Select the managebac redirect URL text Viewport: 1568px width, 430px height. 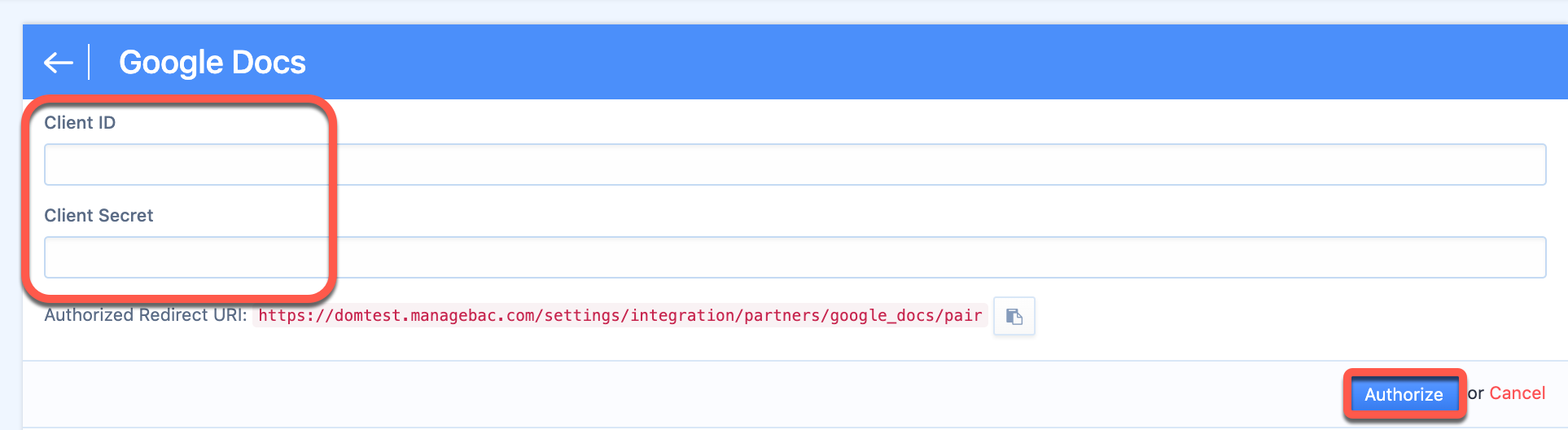click(620, 316)
